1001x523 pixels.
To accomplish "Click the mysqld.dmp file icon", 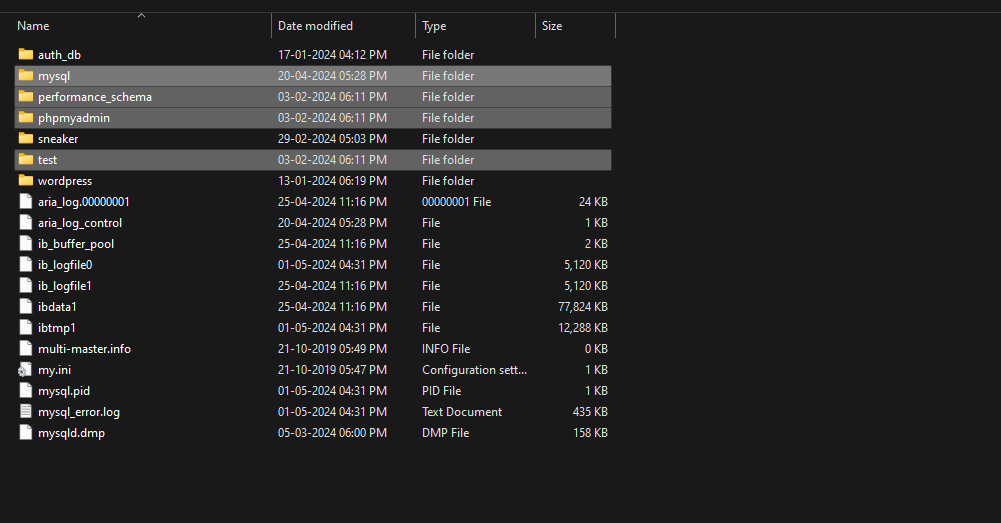I will pos(26,433).
